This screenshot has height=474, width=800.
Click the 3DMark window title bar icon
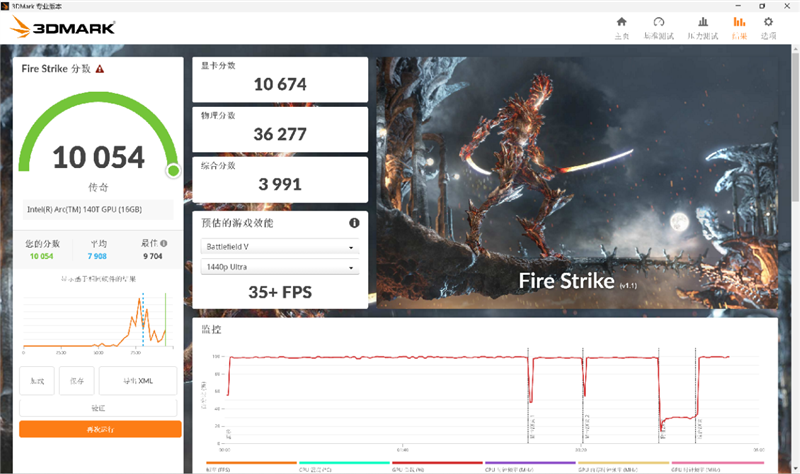click(x=5, y=6)
